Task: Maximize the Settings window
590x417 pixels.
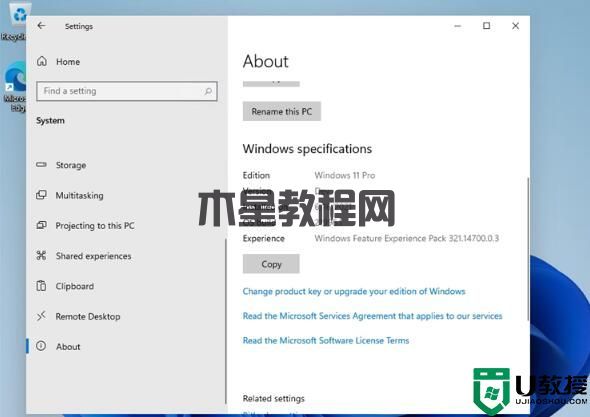Action: pos(487,26)
